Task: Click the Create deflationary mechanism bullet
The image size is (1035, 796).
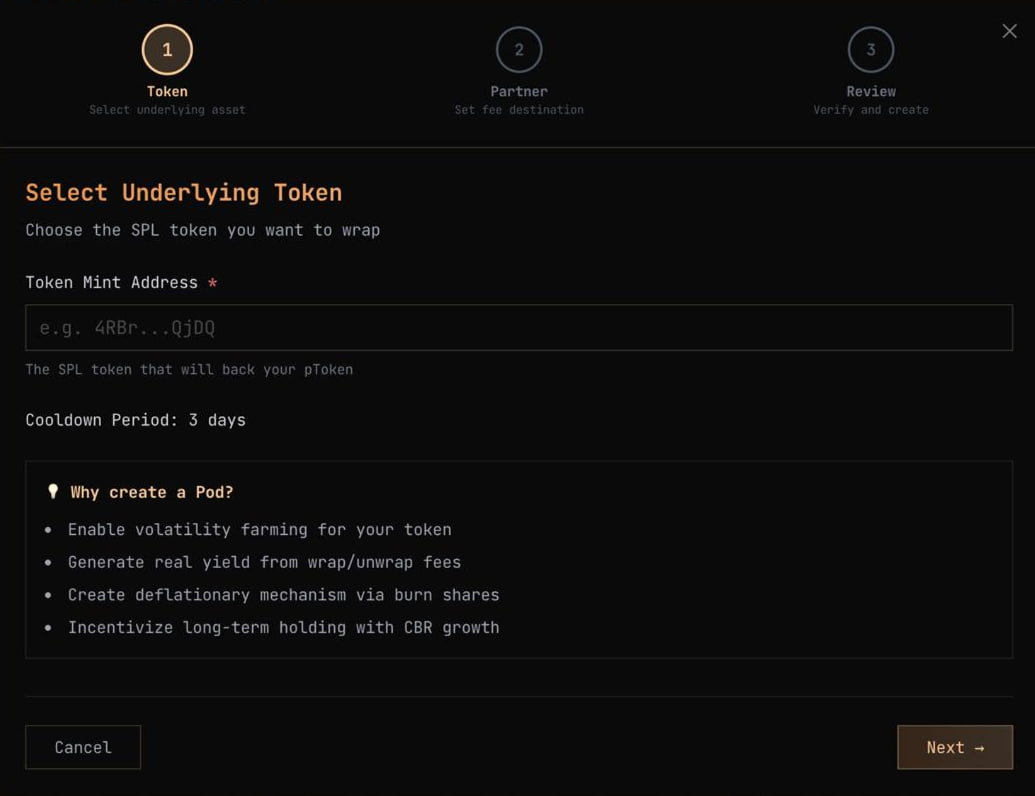Action: pyautogui.click(x=283, y=595)
